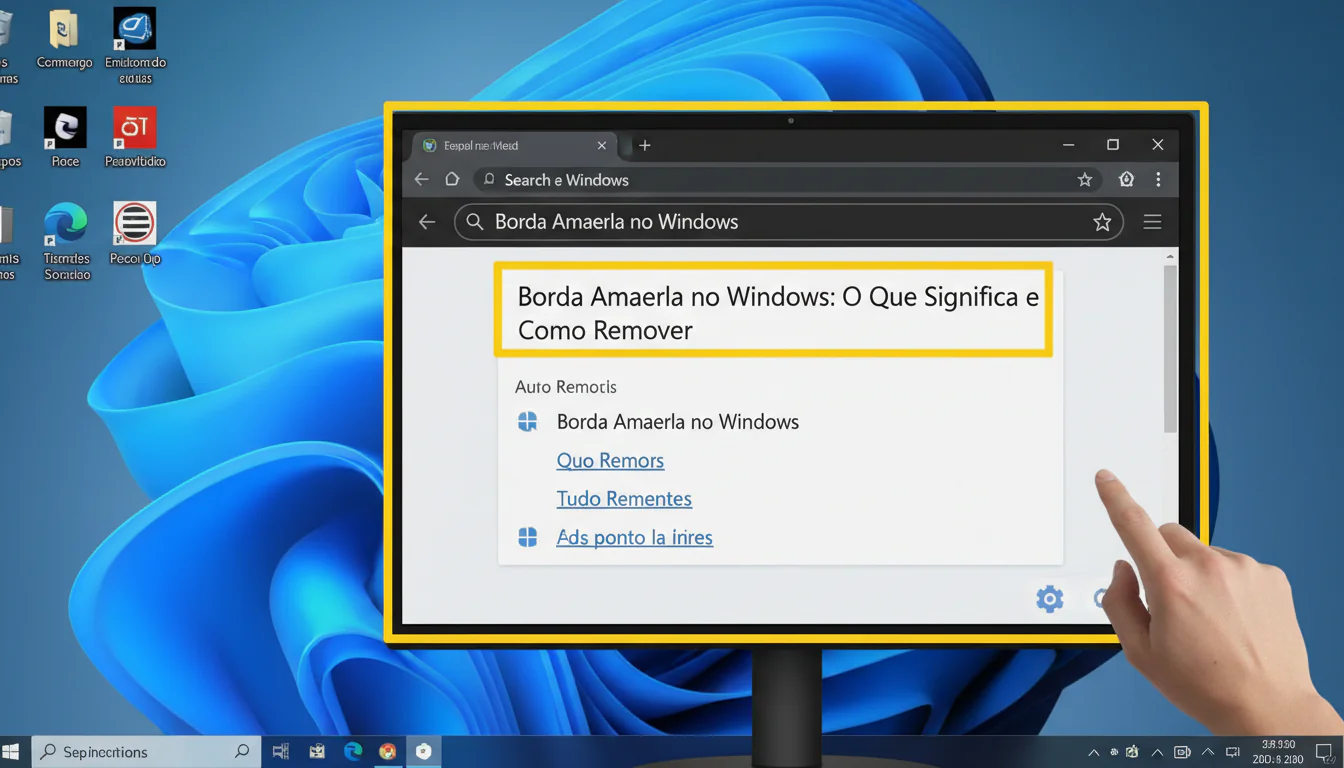Open the browser three-dot menu

point(1158,179)
